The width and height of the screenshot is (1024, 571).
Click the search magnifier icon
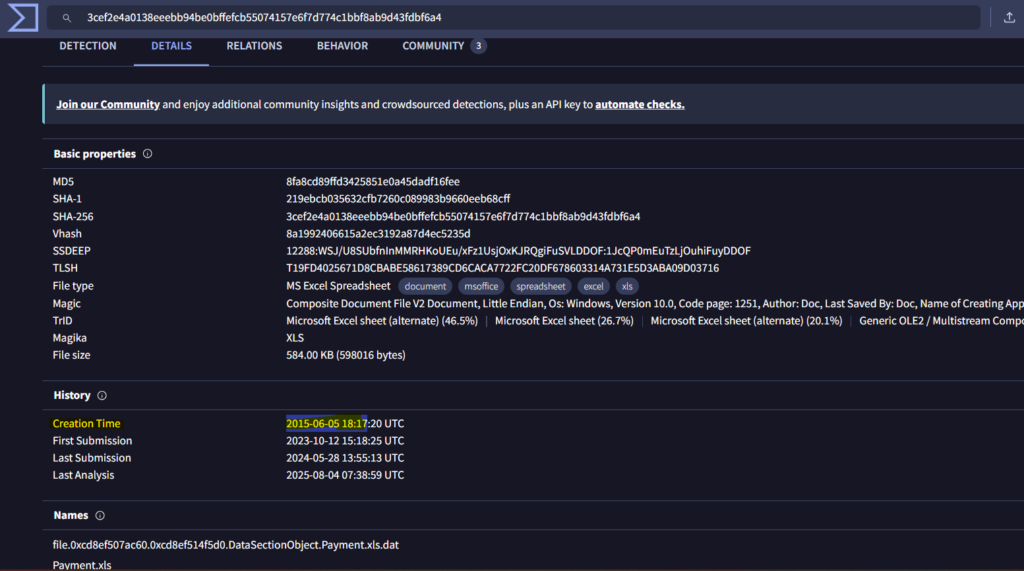[67, 18]
